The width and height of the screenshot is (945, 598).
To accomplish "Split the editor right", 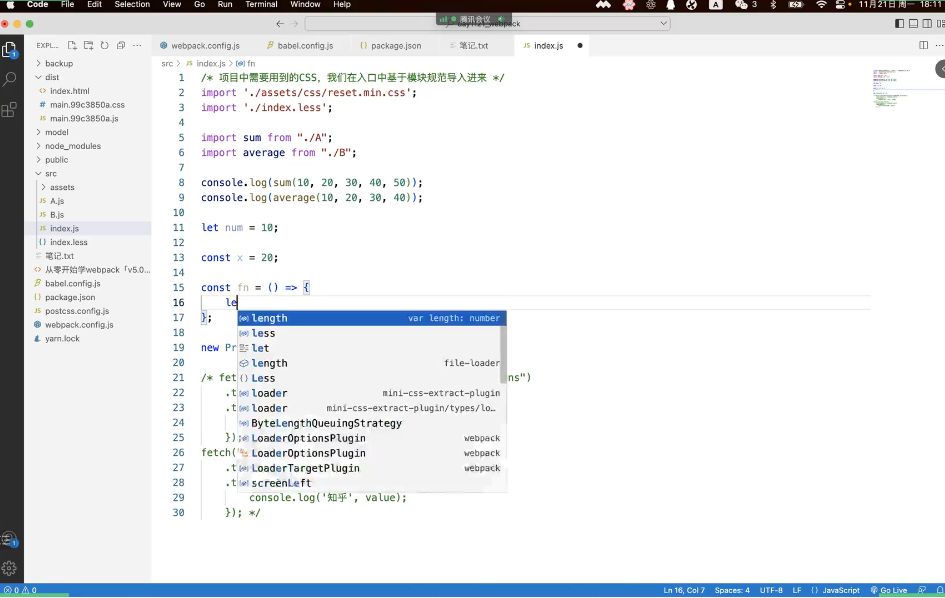I will click(923, 45).
